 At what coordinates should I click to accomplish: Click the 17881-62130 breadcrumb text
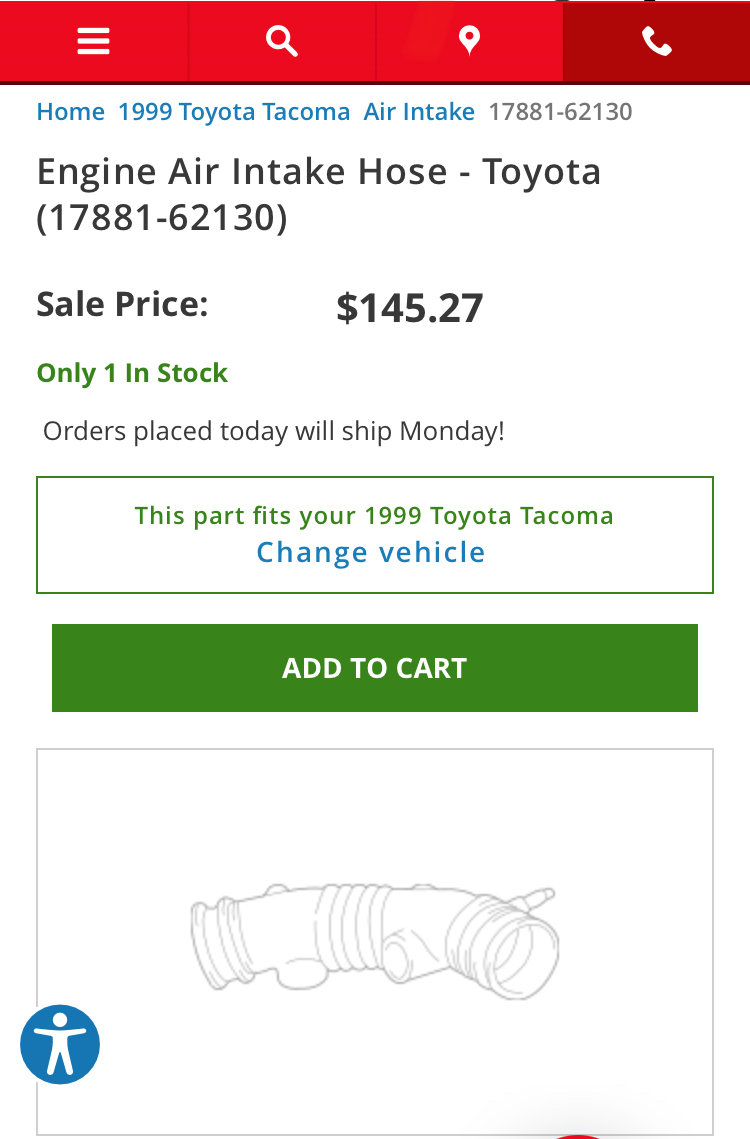point(560,112)
